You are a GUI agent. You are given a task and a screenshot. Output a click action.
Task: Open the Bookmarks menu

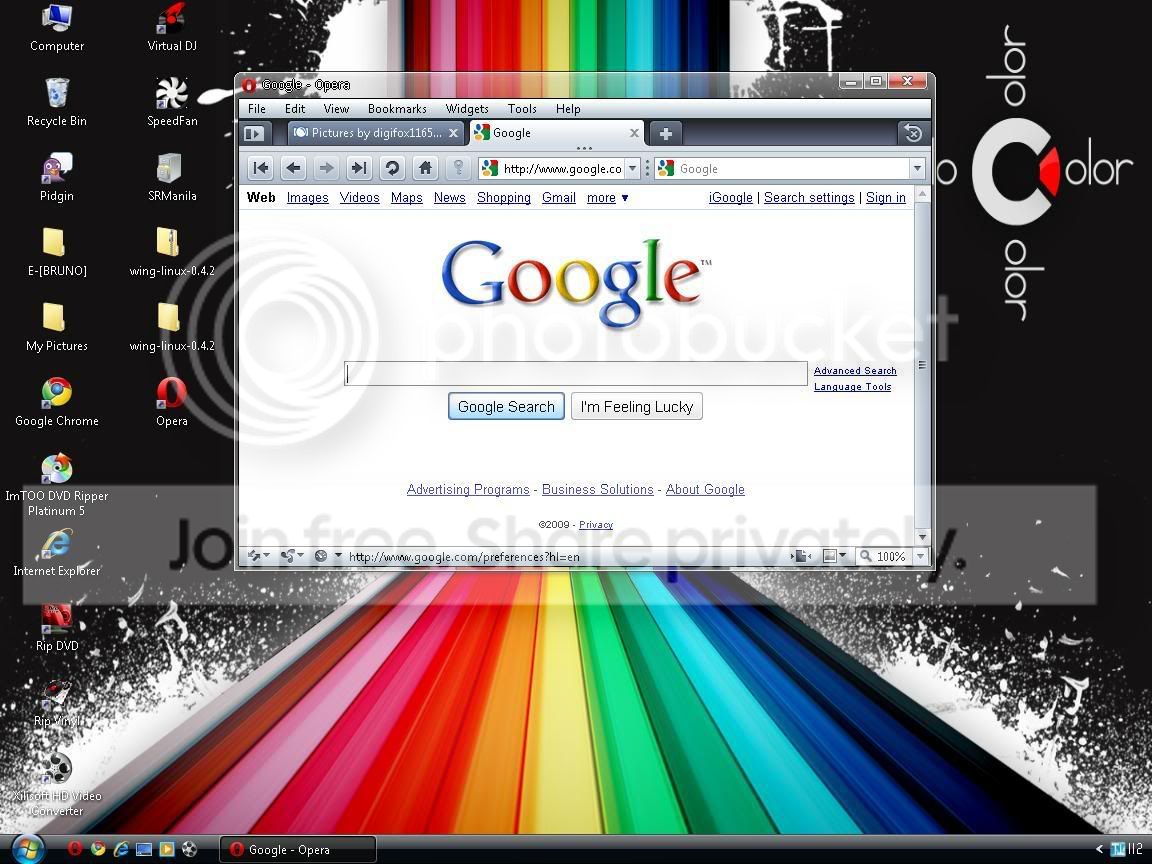(397, 109)
